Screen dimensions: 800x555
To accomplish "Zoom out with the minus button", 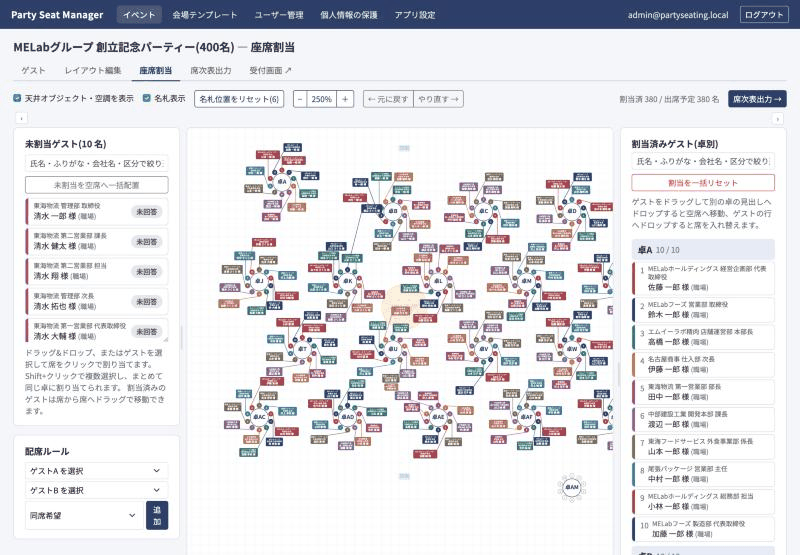I will 300,99.
